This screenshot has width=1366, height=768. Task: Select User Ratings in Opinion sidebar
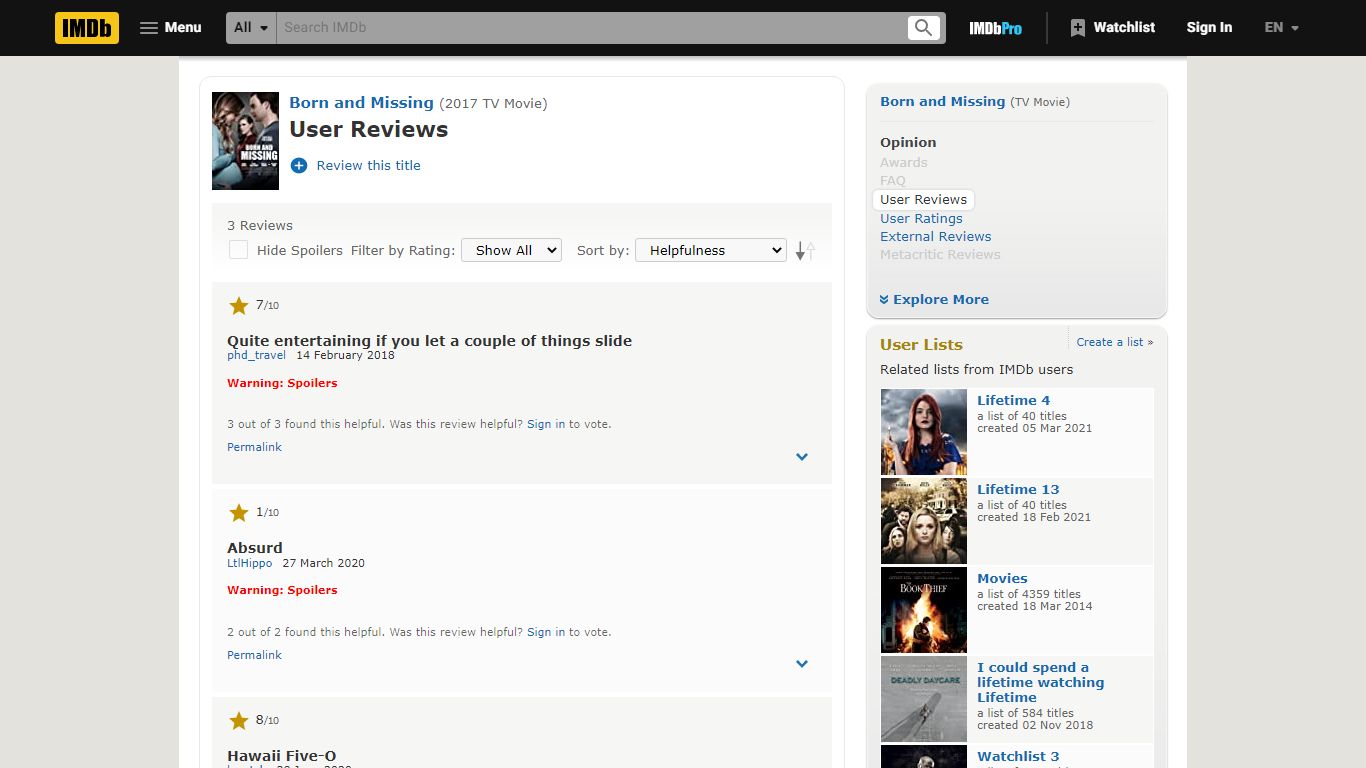(921, 219)
